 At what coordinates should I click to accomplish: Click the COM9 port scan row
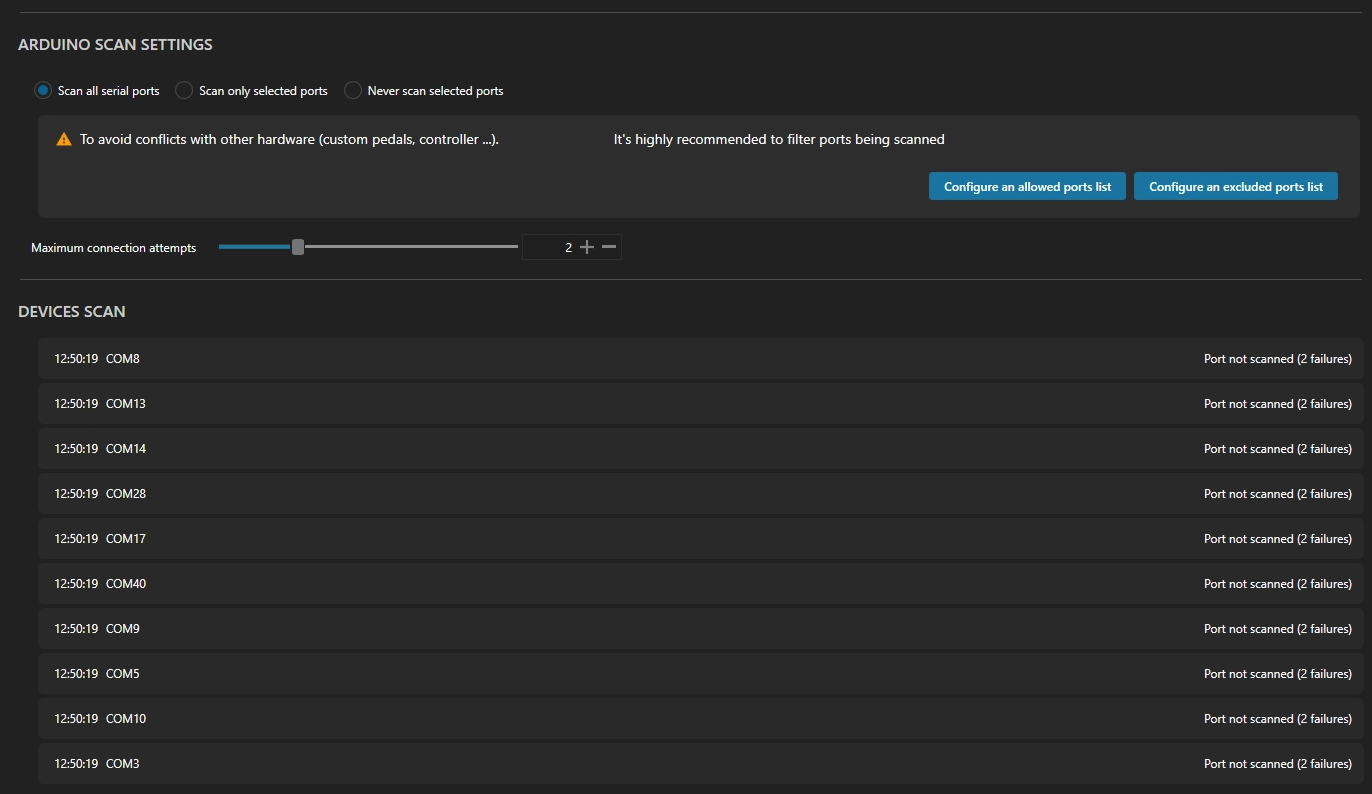[x=700, y=629]
